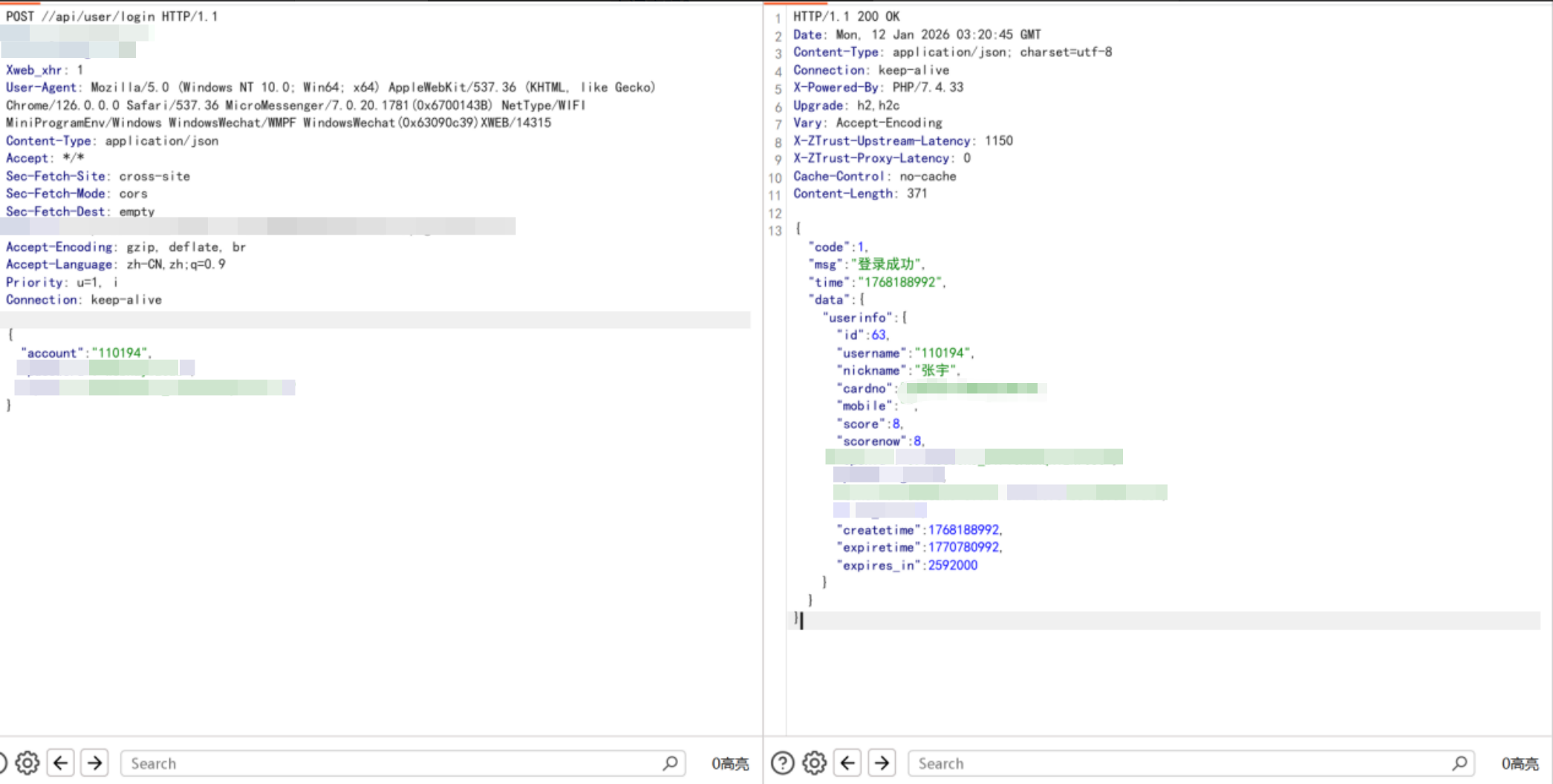Viewport: 1553px width, 784px height.
Task: Click the HTTP/1.1 200 OK status line
Action: pyautogui.click(x=846, y=16)
